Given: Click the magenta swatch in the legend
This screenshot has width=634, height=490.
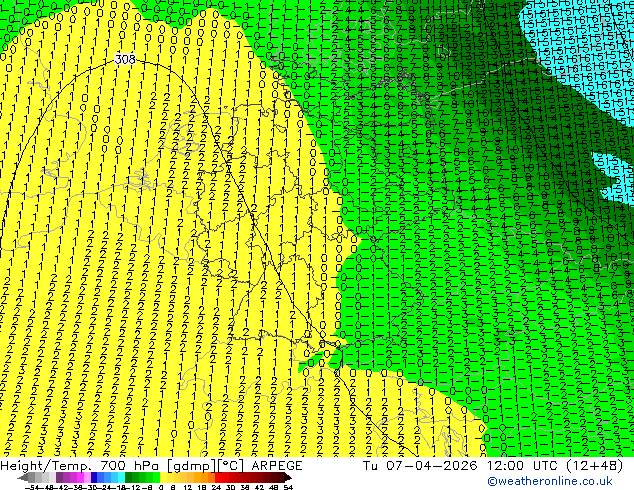Looking at the screenshot, I should 80,477.
